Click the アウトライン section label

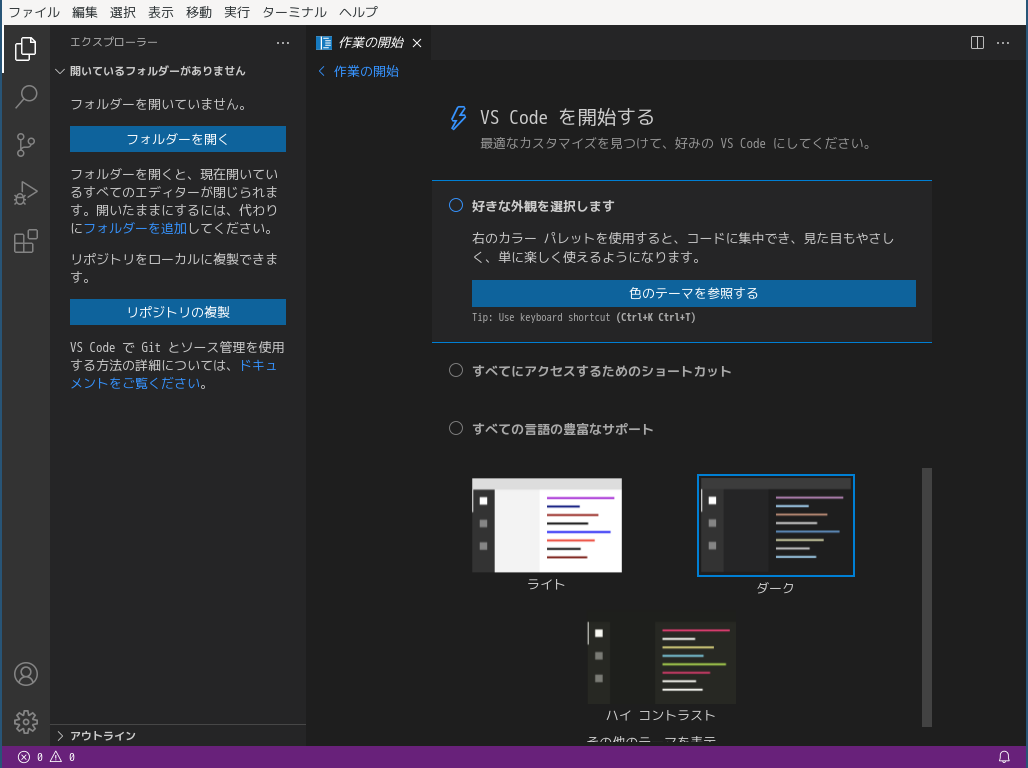point(103,736)
